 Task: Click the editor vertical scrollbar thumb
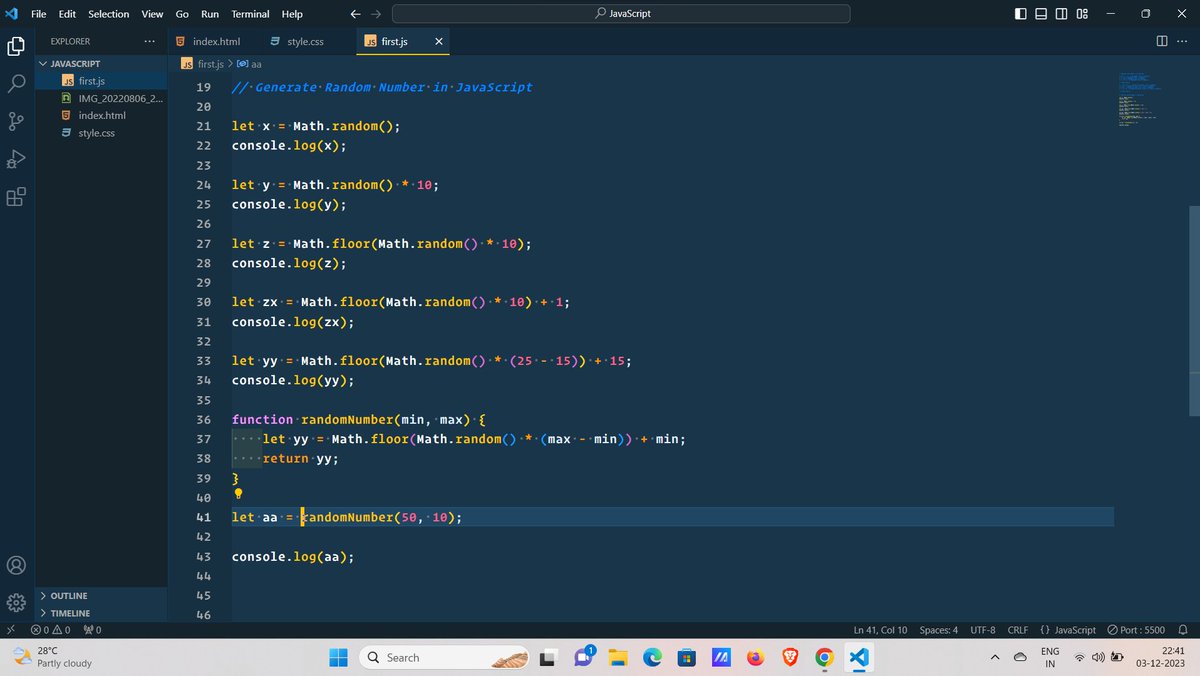(x=1194, y=310)
